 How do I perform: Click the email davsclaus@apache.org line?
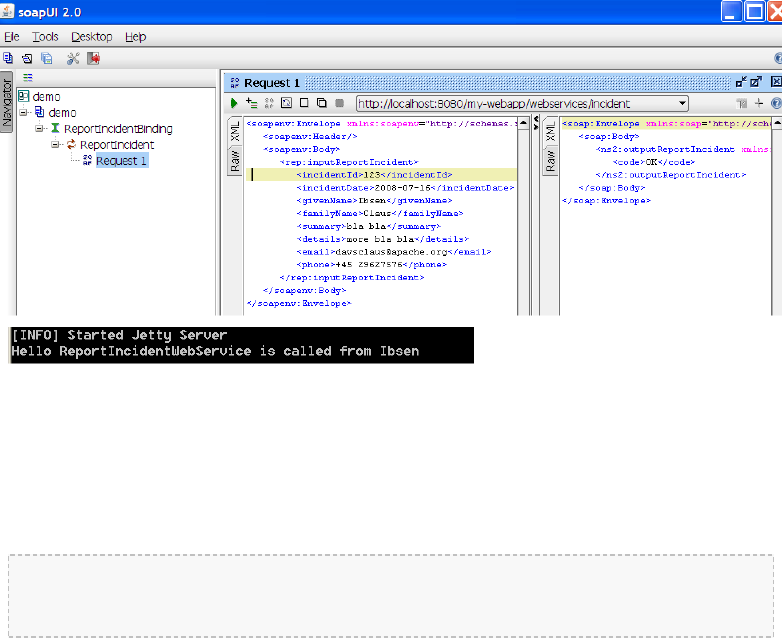[x=393, y=252]
